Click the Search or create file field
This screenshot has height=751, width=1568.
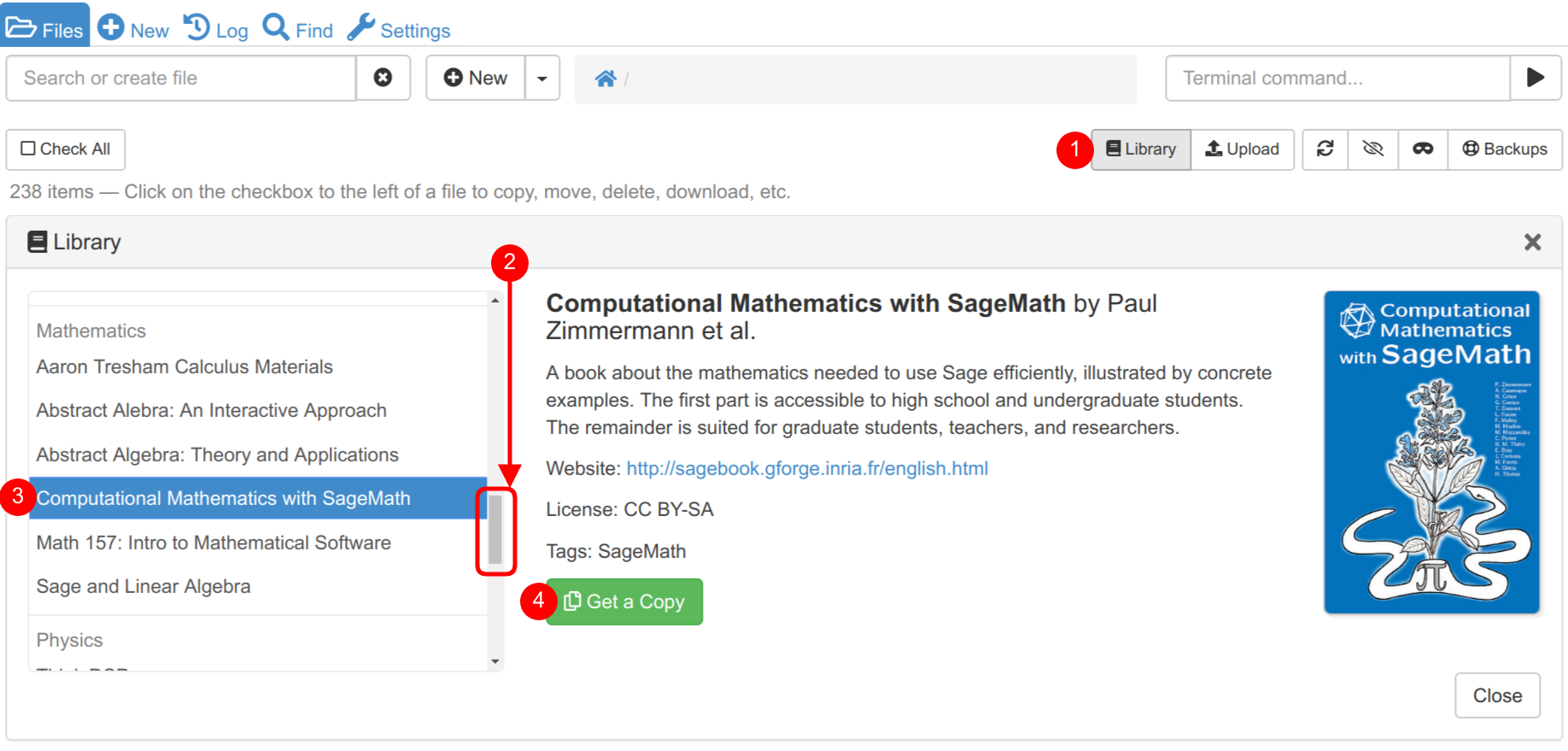[x=181, y=78]
